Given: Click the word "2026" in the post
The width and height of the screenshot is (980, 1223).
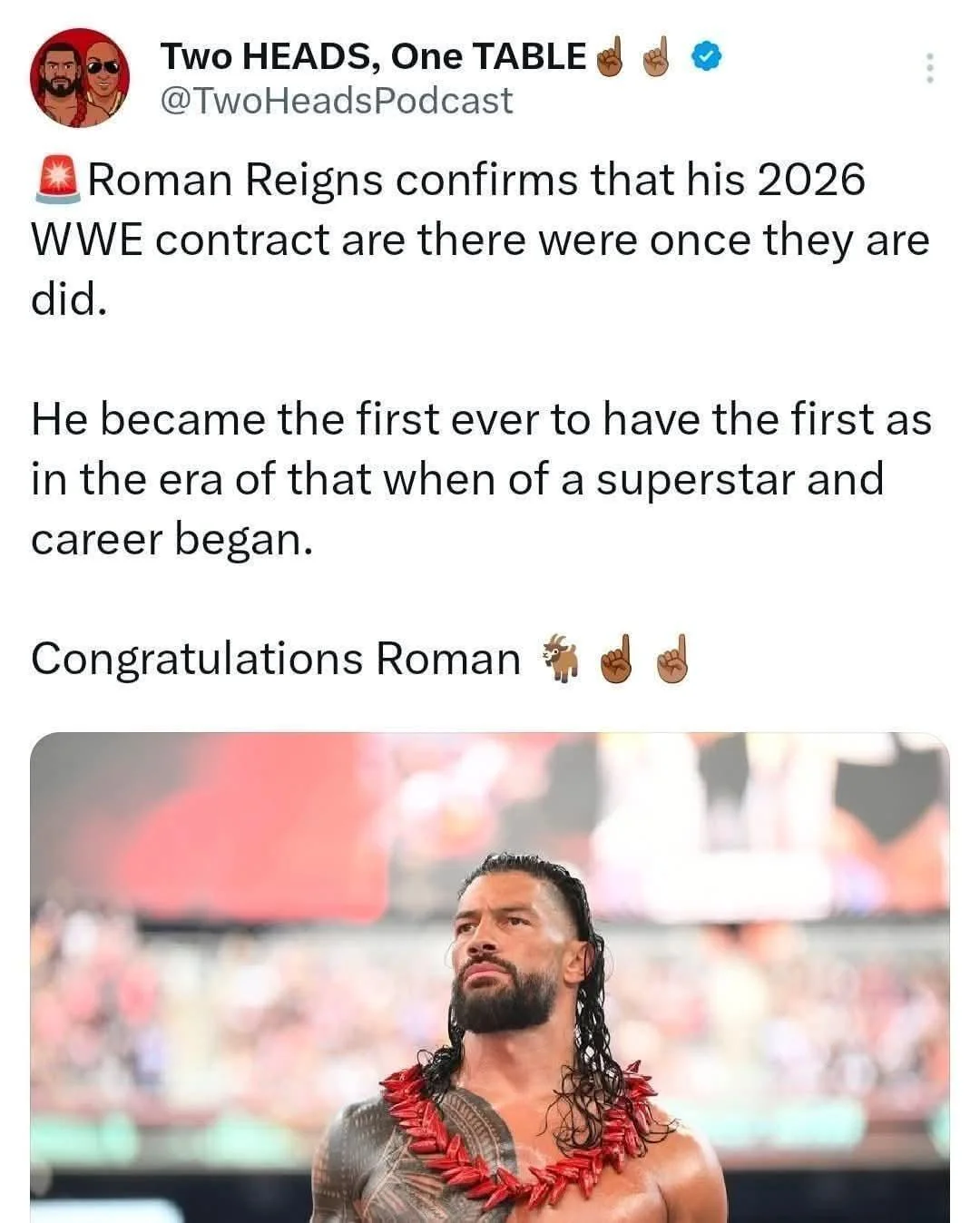Looking at the screenshot, I should tap(810, 180).
